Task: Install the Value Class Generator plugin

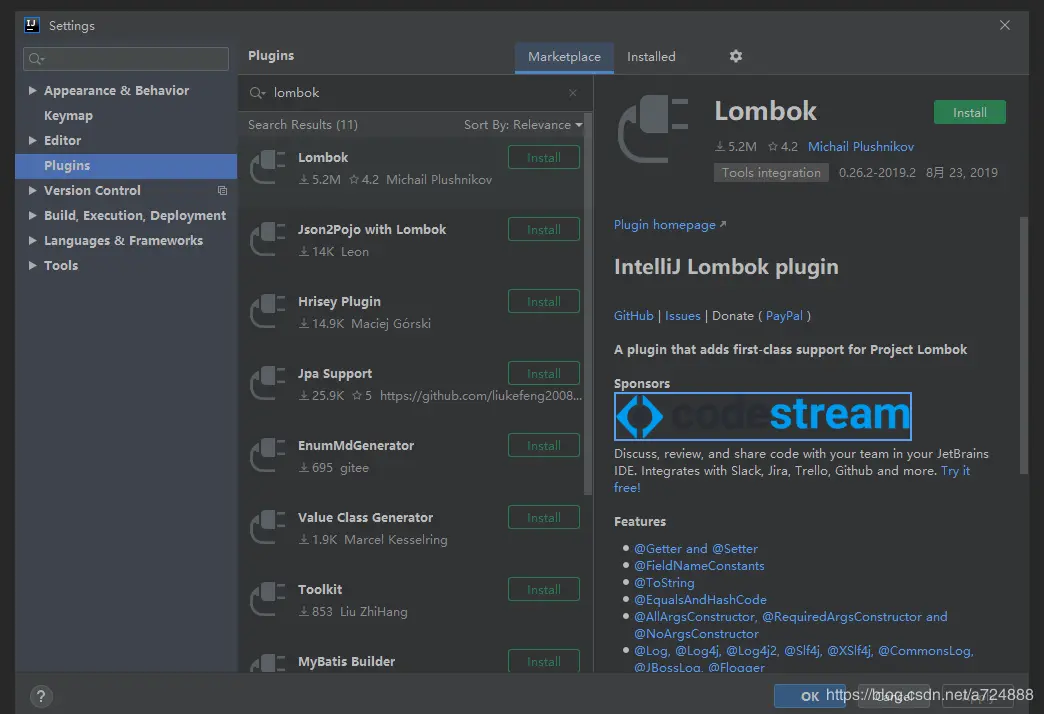Action: [543, 518]
